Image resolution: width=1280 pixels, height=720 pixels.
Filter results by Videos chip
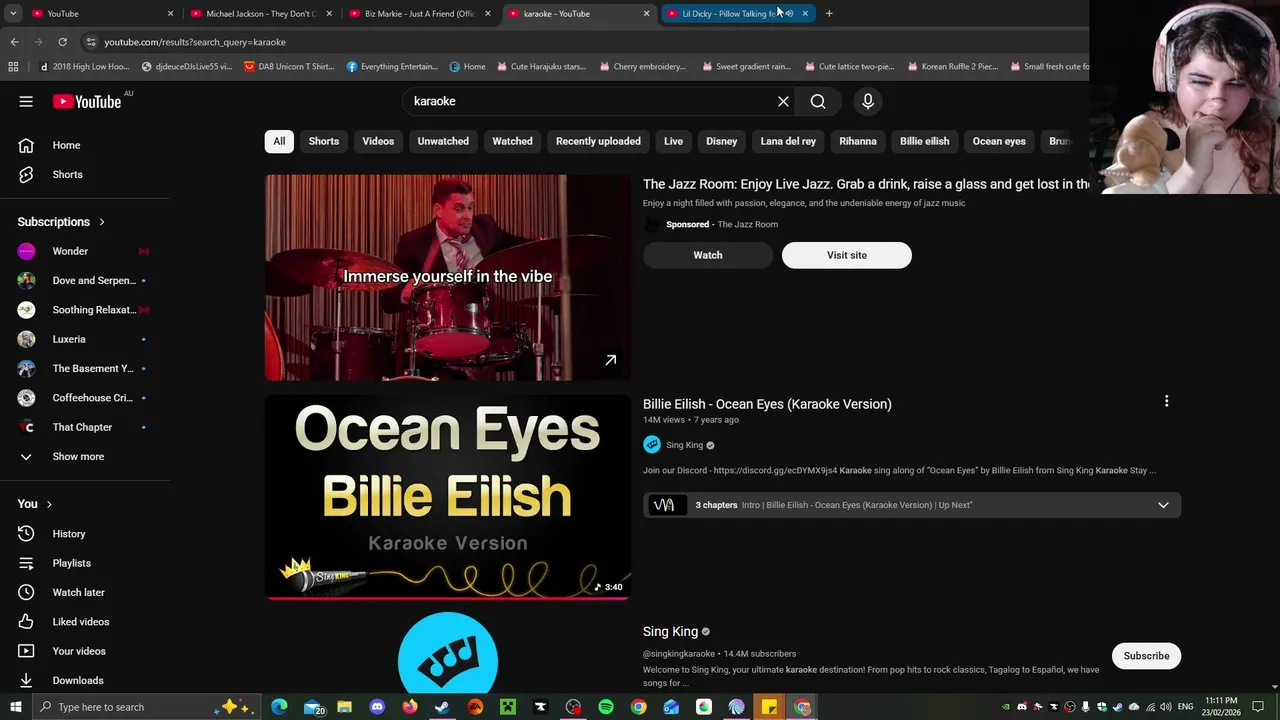[x=378, y=141]
